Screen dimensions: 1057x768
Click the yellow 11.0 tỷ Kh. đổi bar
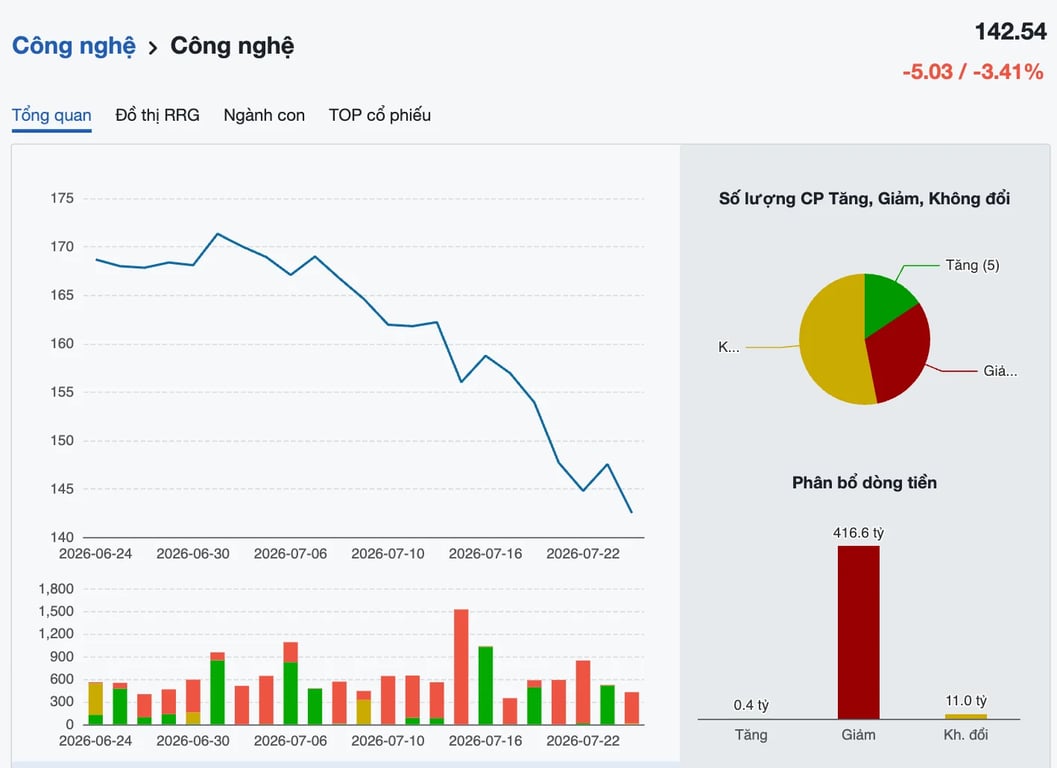pos(965,717)
